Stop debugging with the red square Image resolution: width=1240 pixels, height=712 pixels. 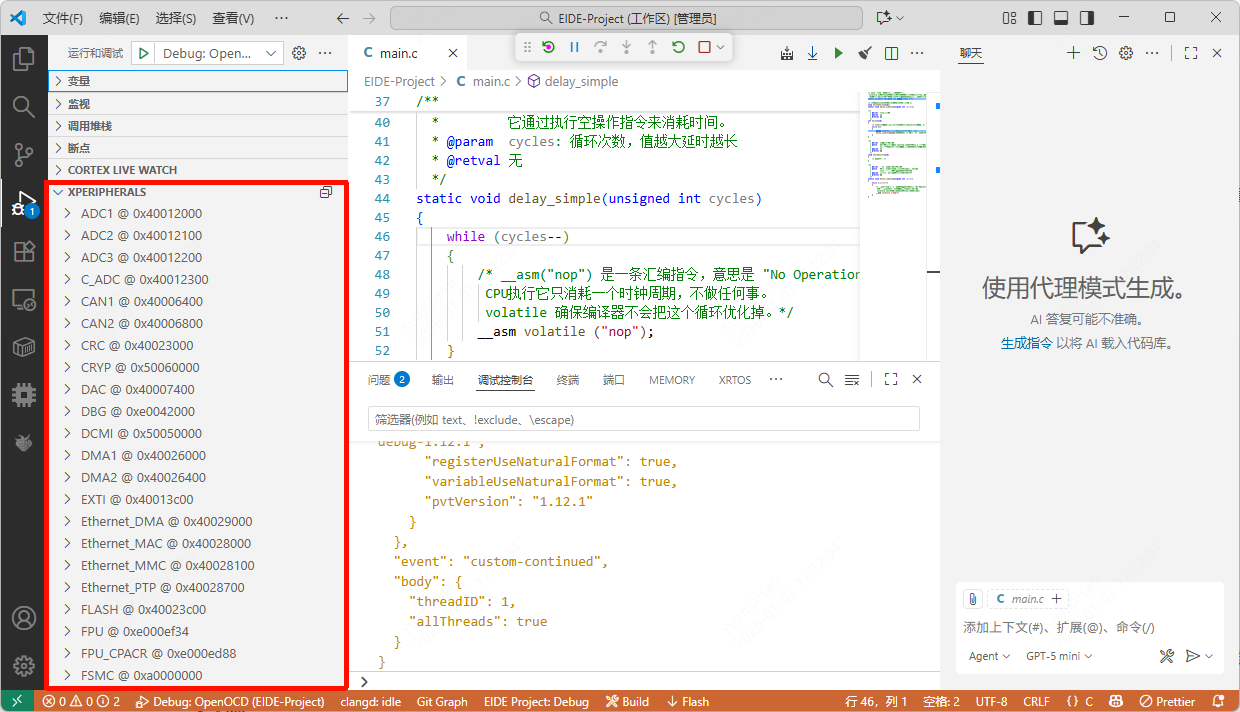pyautogui.click(x=704, y=47)
